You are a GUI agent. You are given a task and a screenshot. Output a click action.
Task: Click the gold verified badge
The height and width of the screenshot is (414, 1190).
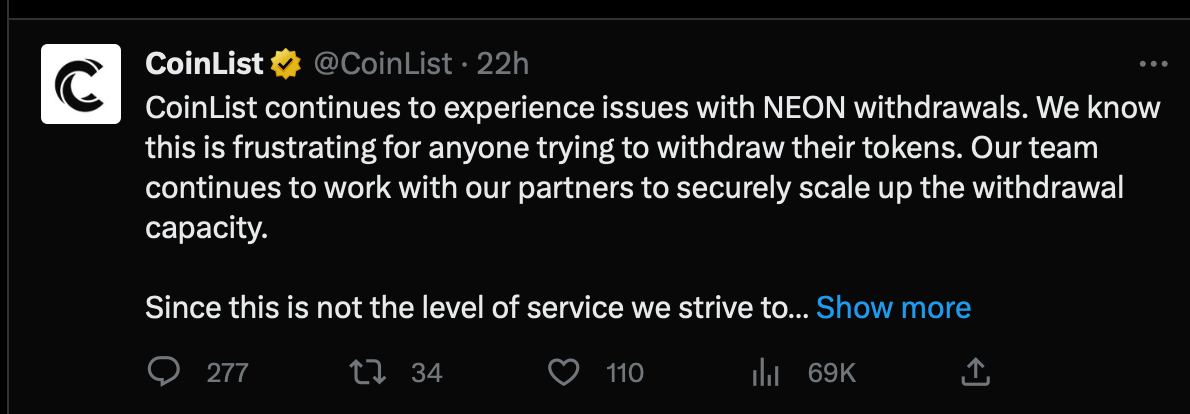point(287,64)
